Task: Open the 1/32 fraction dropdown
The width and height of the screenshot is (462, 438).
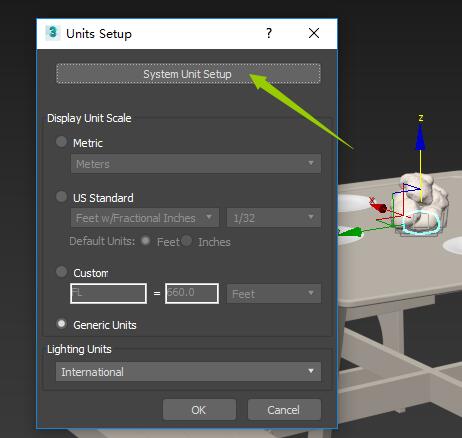Action: click(274, 218)
